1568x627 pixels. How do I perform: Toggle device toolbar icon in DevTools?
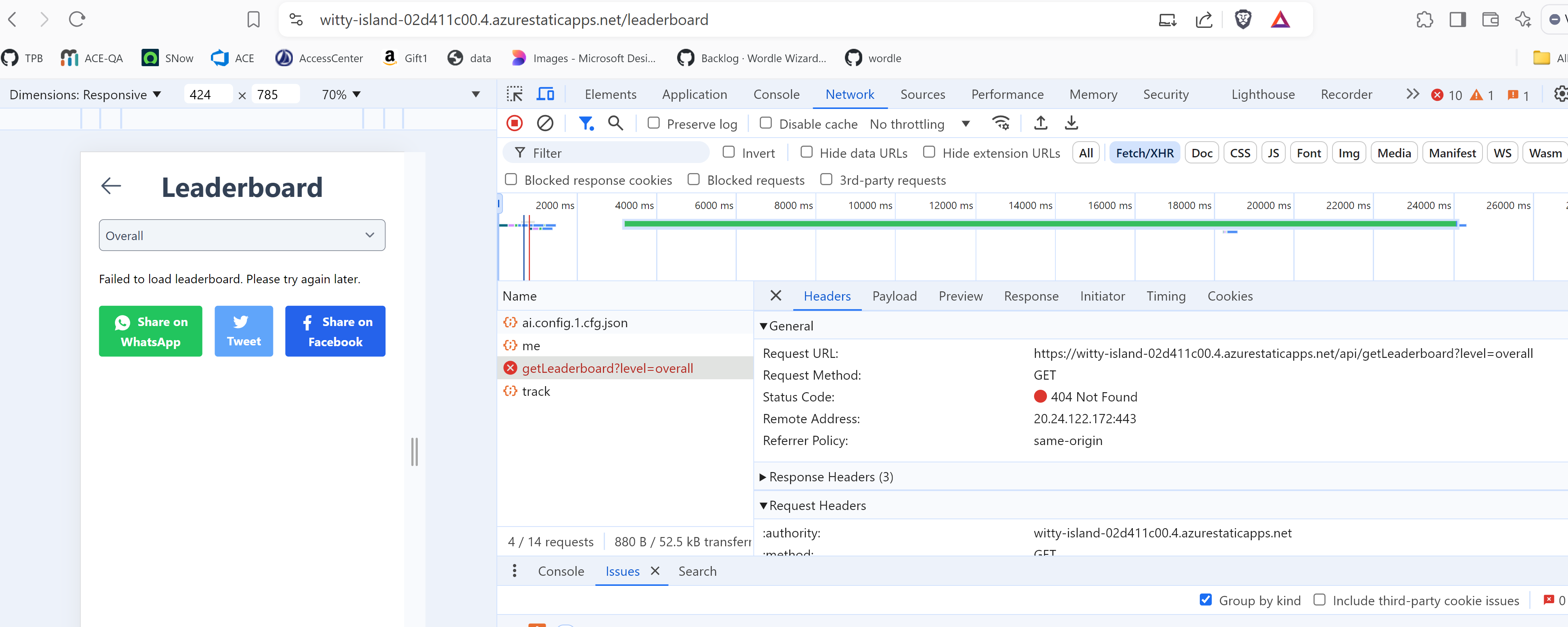pyautogui.click(x=545, y=94)
